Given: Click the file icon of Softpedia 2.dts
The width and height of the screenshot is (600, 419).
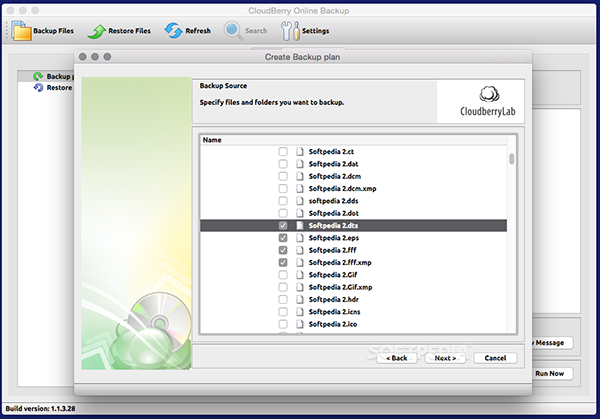Looking at the screenshot, I should 300,225.
